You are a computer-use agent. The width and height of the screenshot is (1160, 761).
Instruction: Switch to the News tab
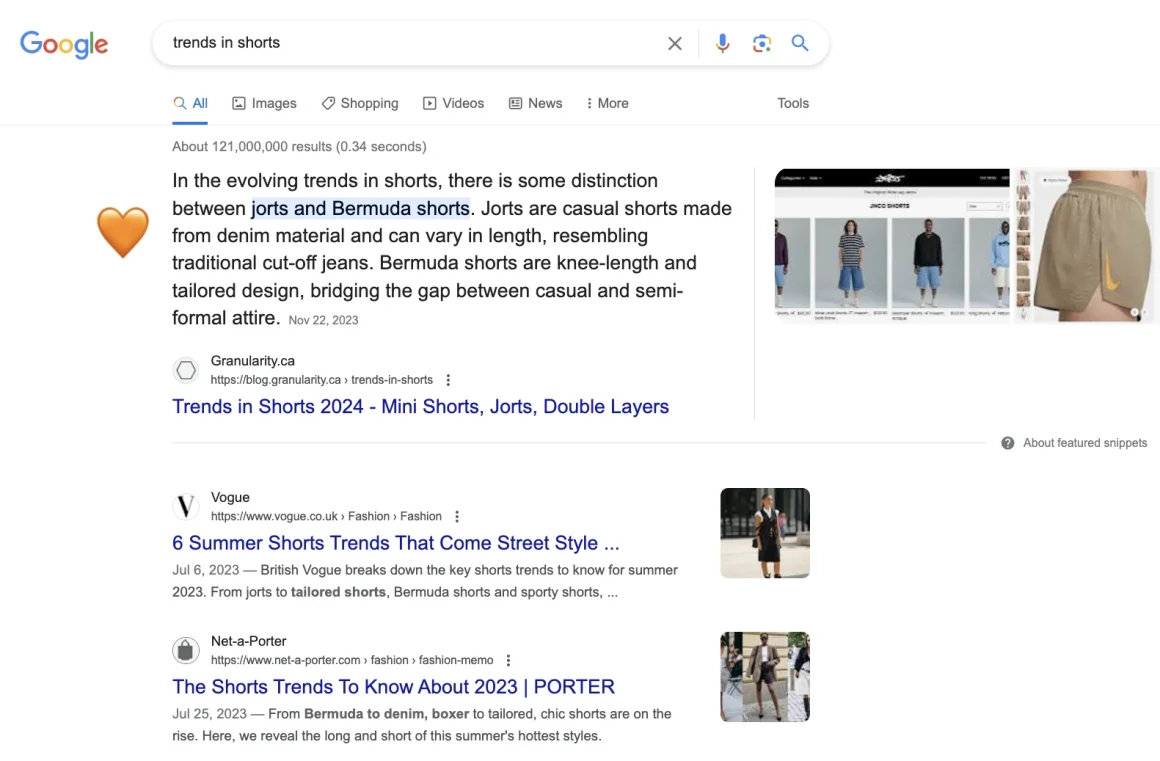tap(535, 103)
